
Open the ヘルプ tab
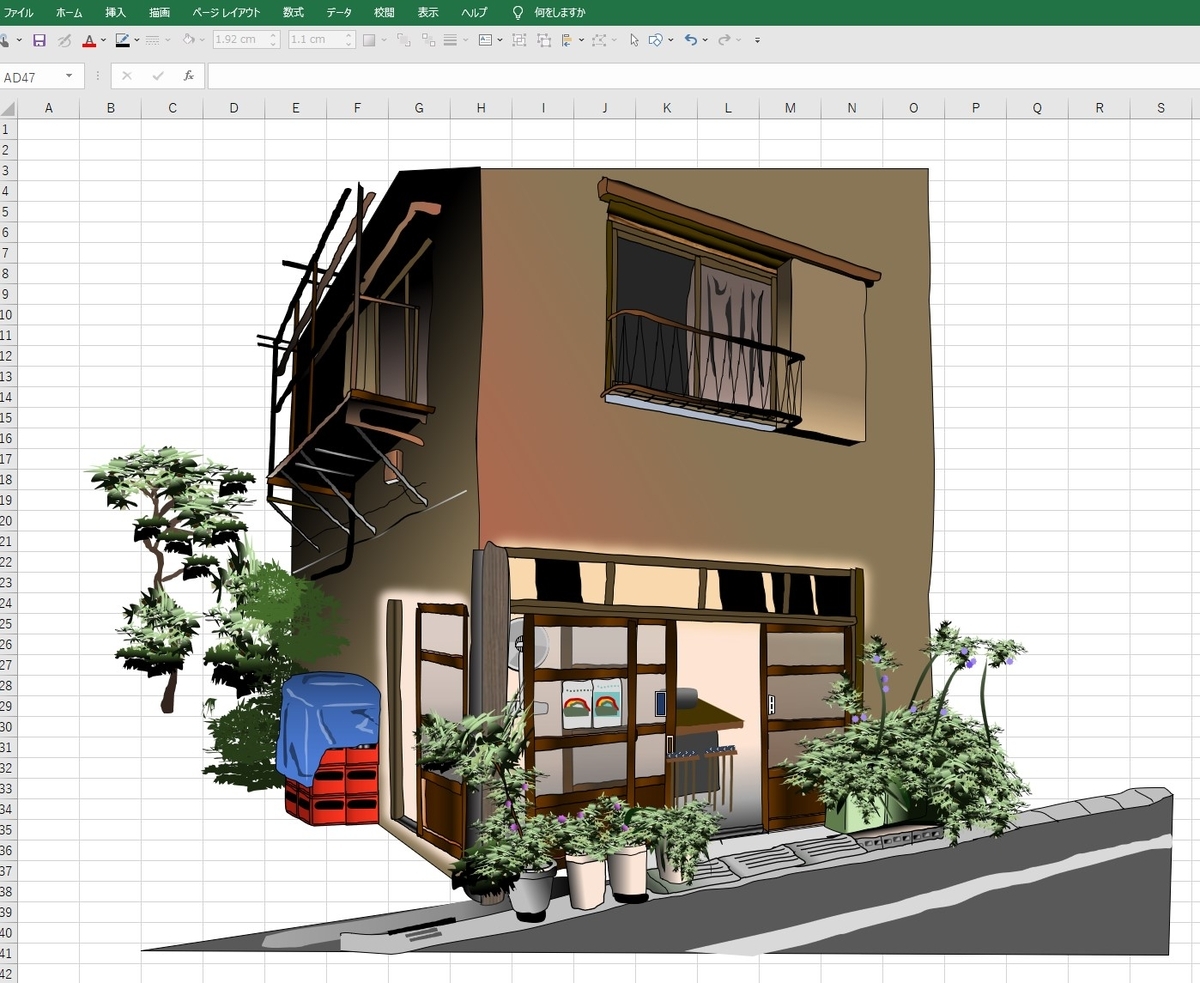pyautogui.click(x=474, y=13)
